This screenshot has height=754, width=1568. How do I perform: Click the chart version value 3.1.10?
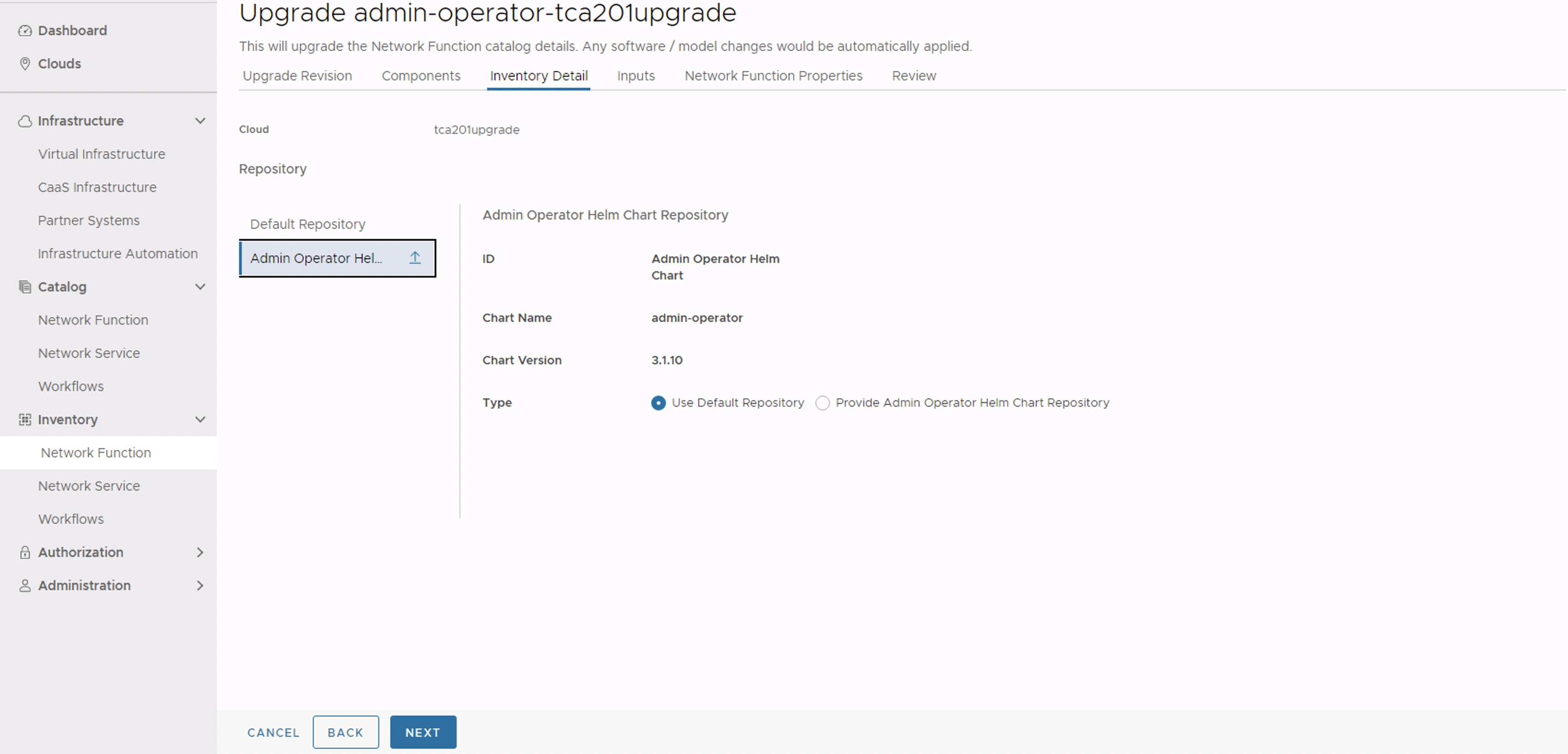click(667, 360)
